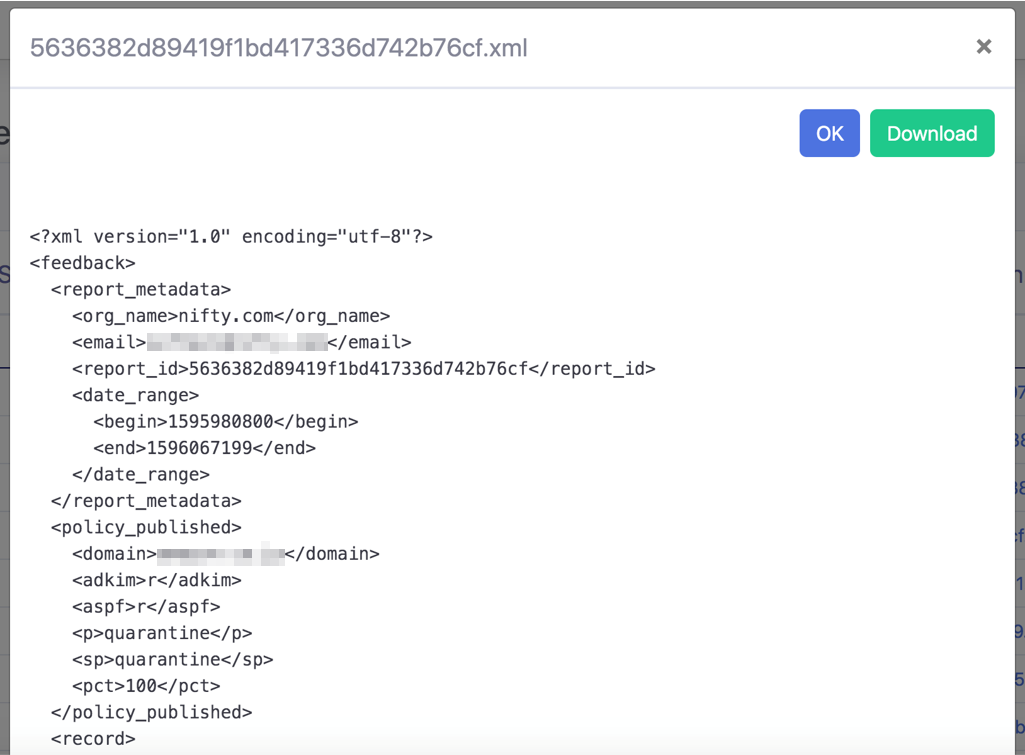The image size is (1025, 755).
Task: Click the closing report_metadata tag
Action: coord(146,501)
